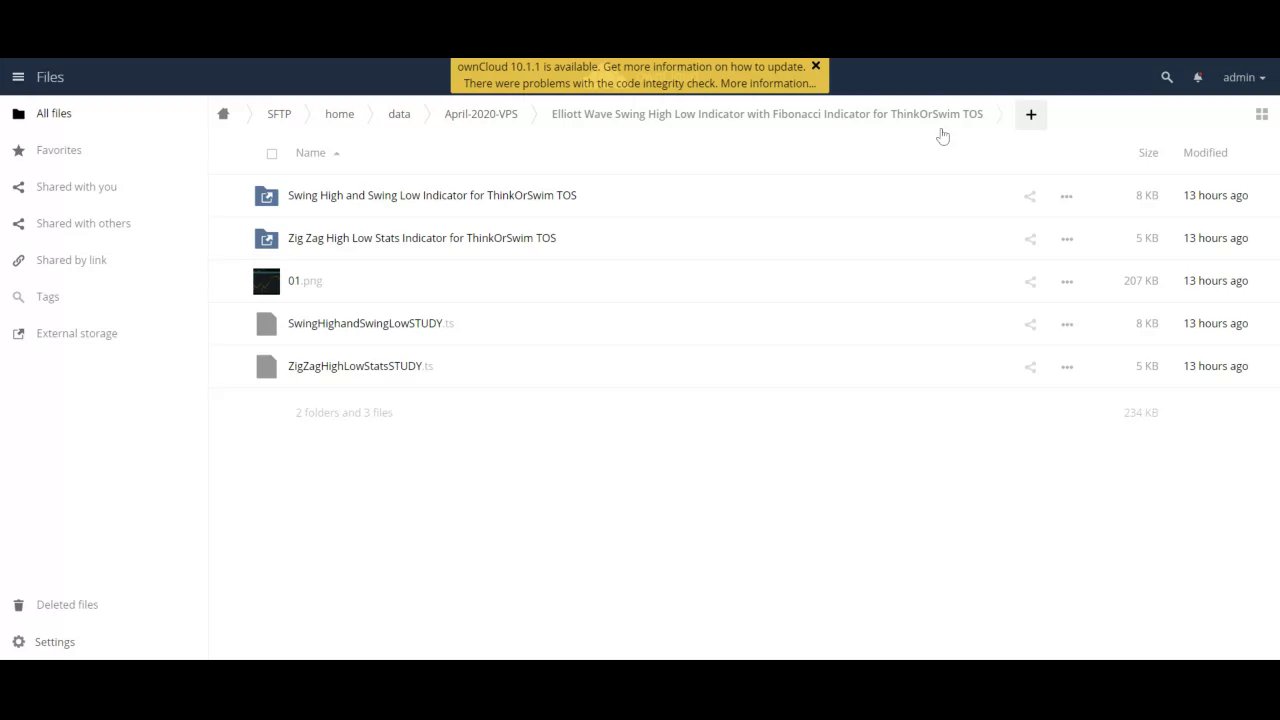The width and height of the screenshot is (1280, 720).
Task: Open Swing High and Swing Low folder icon
Action: coord(266,196)
